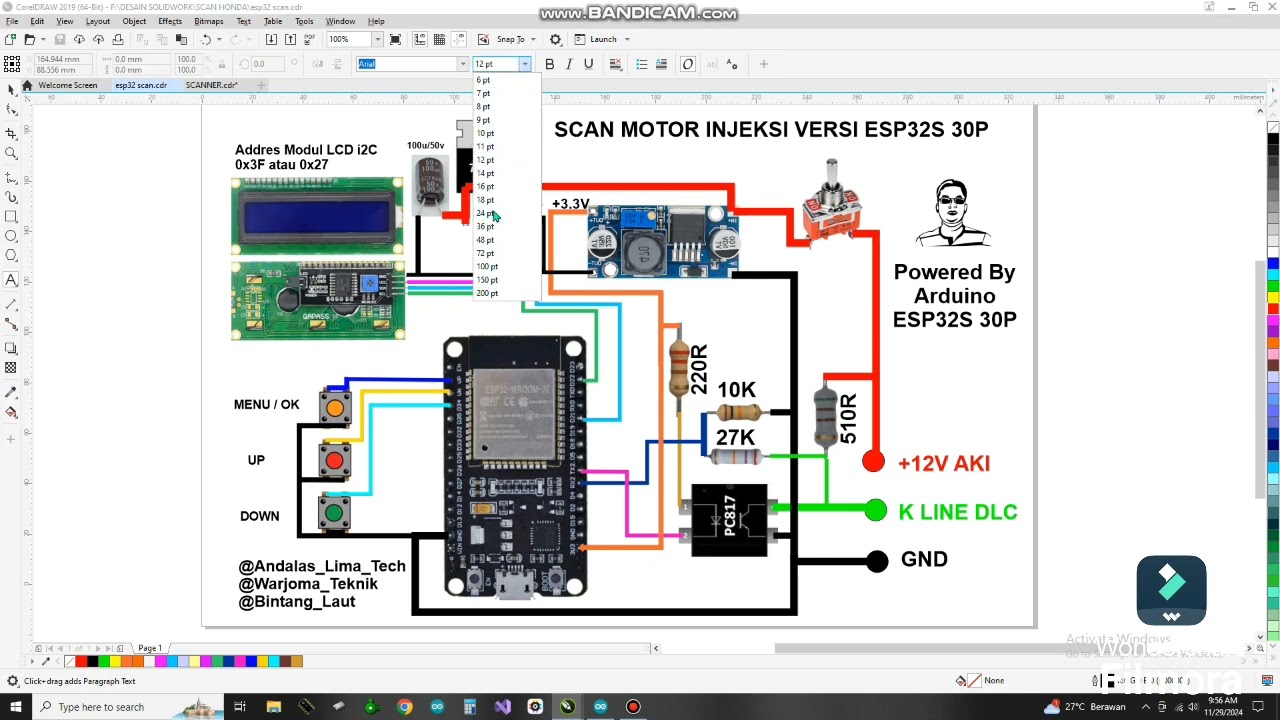The width and height of the screenshot is (1280, 720).
Task: Click the Open folder icon
Action: [x=29, y=39]
